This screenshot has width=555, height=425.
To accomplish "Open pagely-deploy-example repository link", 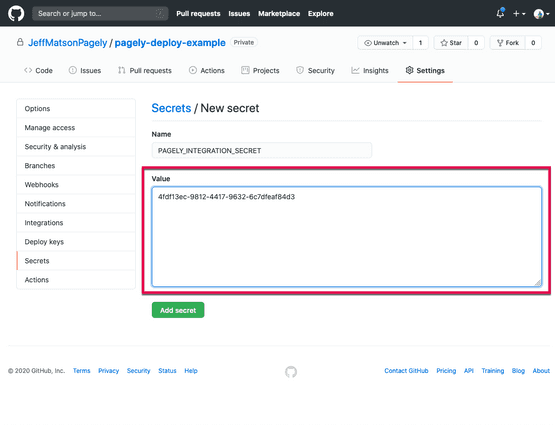I will [x=170, y=43].
